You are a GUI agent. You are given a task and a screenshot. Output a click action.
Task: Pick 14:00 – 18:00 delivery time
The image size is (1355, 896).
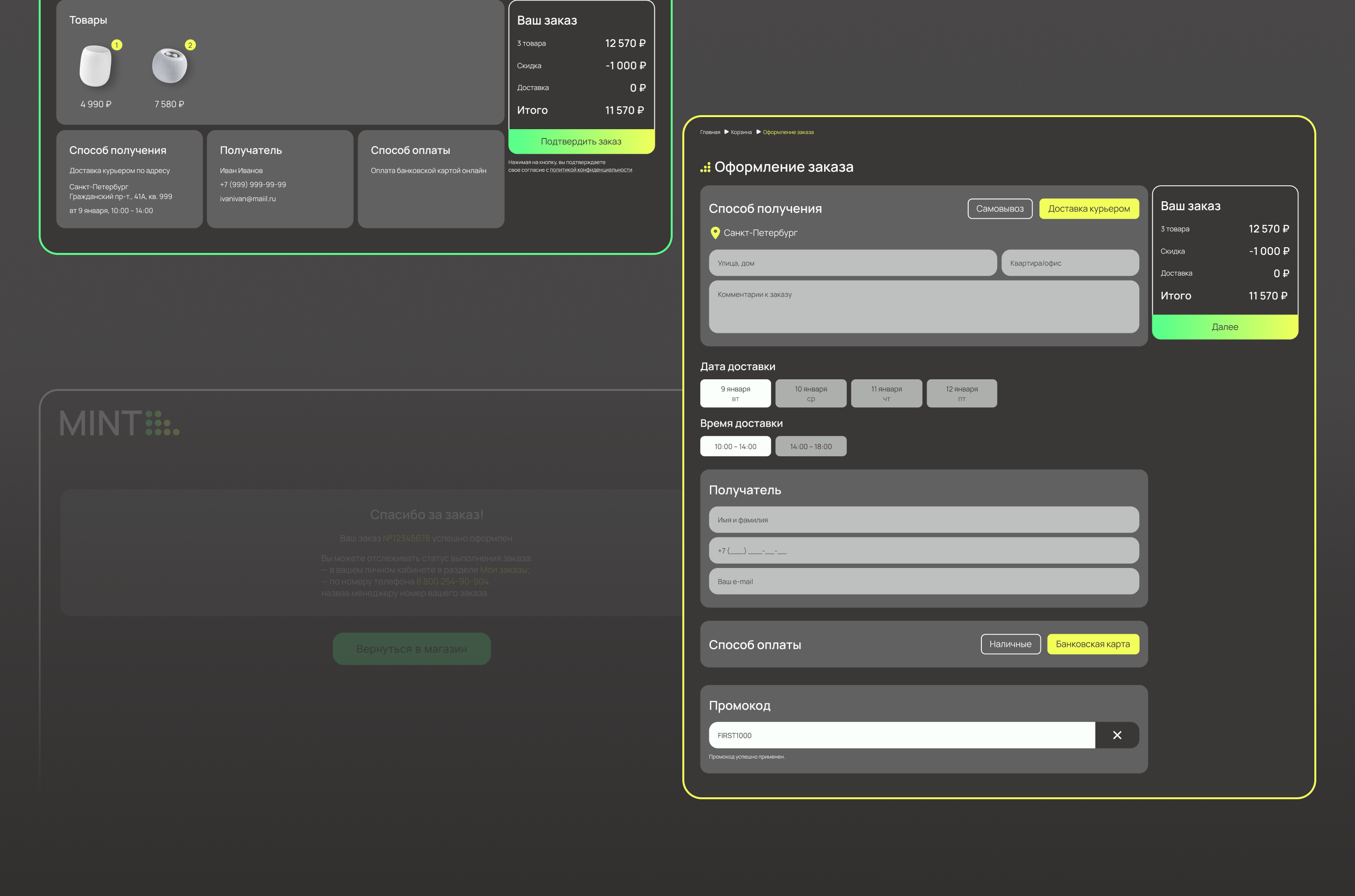click(x=811, y=446)
